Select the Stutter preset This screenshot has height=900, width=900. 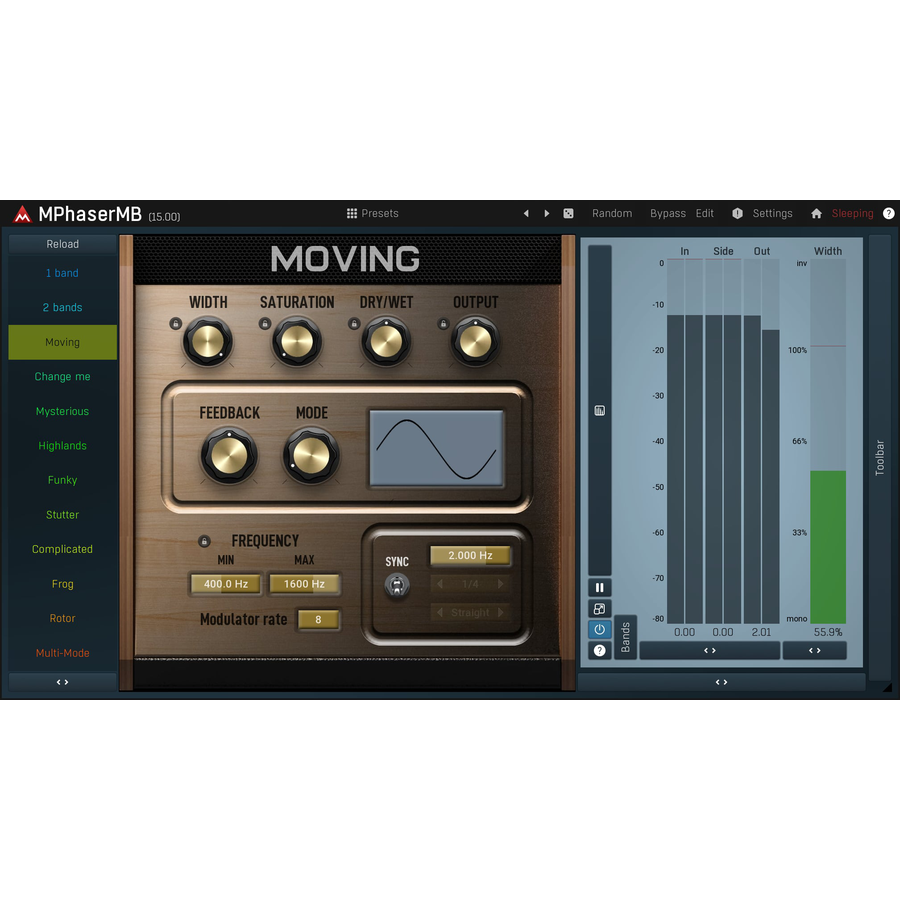(x=63, y=515)
